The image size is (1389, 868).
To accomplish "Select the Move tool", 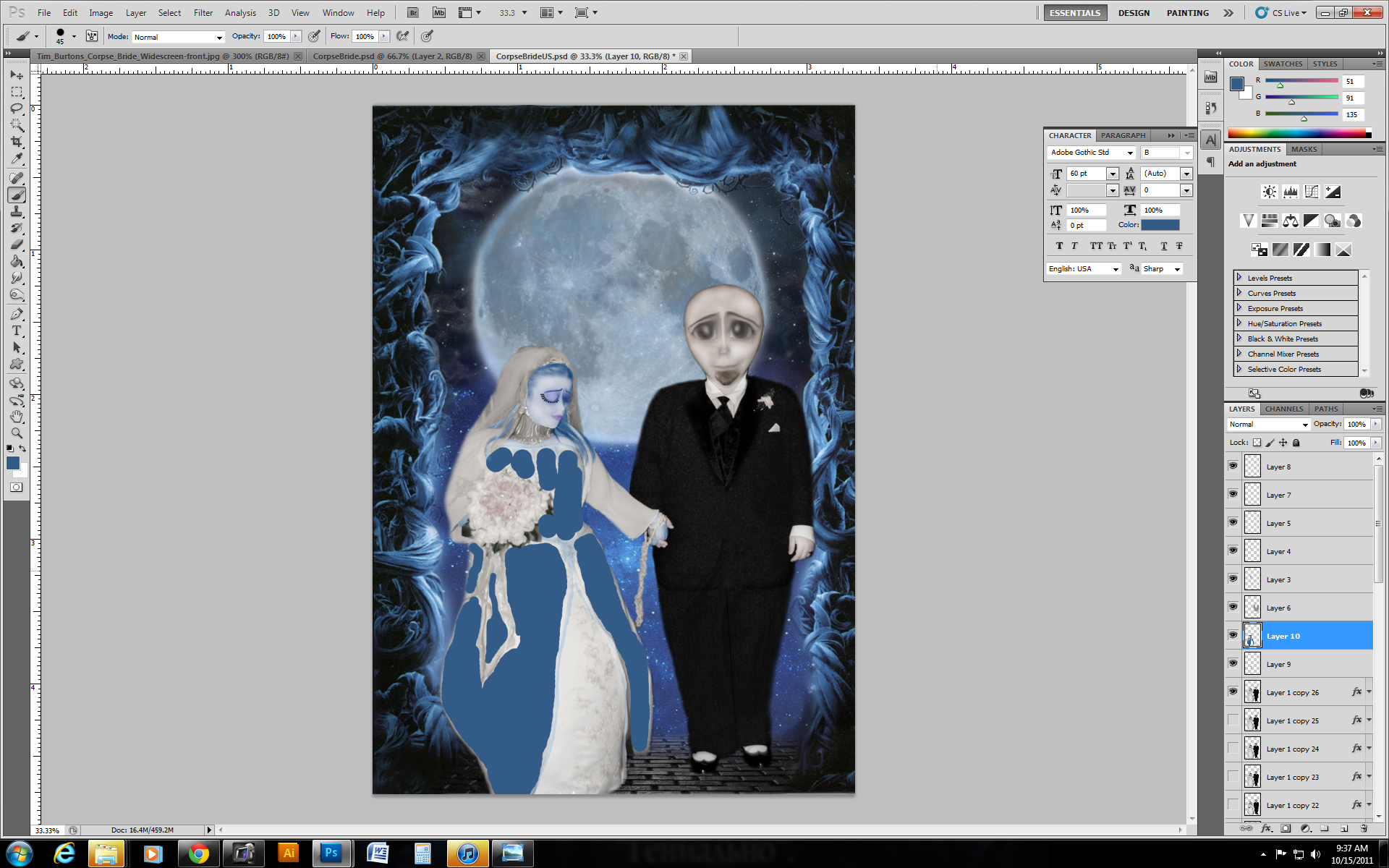I will tap(17, 75).
